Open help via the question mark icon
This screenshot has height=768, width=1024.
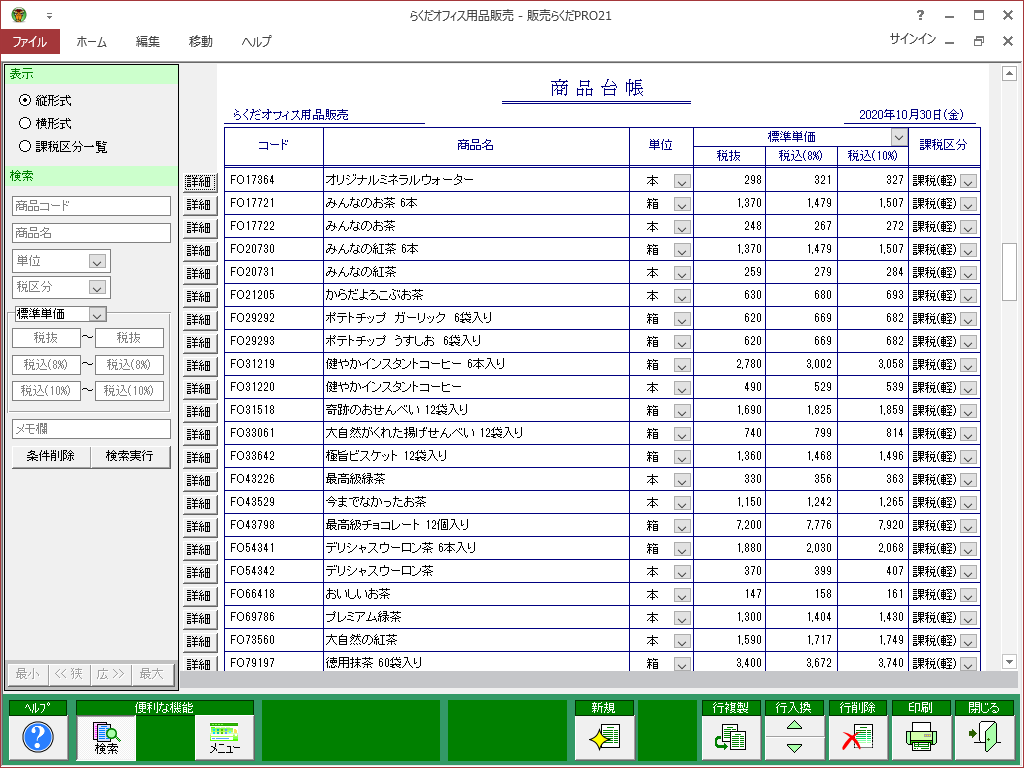(x=38, y=737)
